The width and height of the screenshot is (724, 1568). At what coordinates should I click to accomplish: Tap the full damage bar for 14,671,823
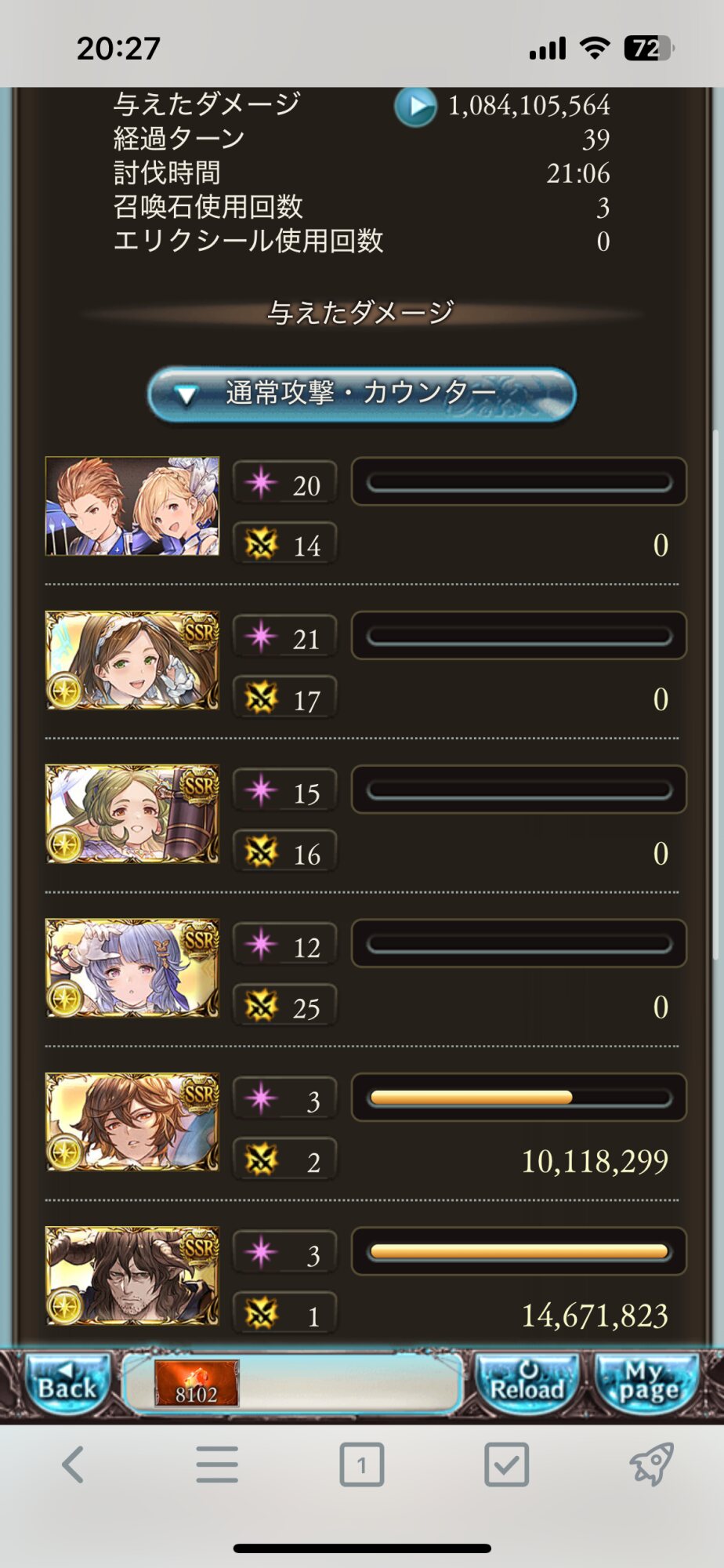519,1251
